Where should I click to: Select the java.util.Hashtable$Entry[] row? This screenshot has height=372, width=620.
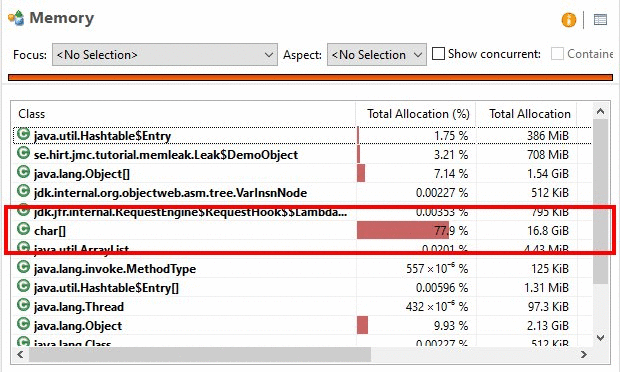pos(303,287)
